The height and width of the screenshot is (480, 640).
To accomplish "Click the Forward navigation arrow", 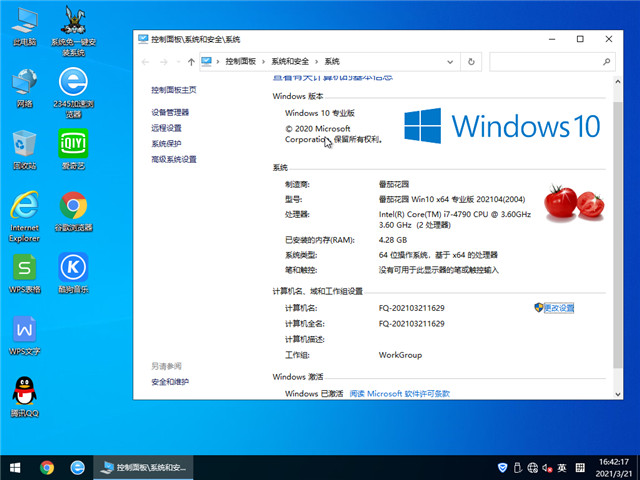I will click(x=164, y=62).
